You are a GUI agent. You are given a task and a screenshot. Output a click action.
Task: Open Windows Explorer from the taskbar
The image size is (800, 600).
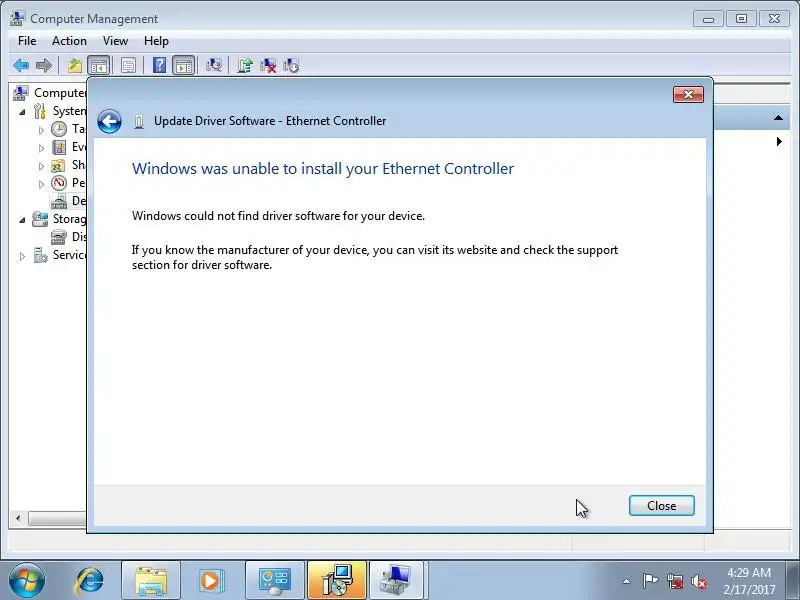[x=151, y=581]
